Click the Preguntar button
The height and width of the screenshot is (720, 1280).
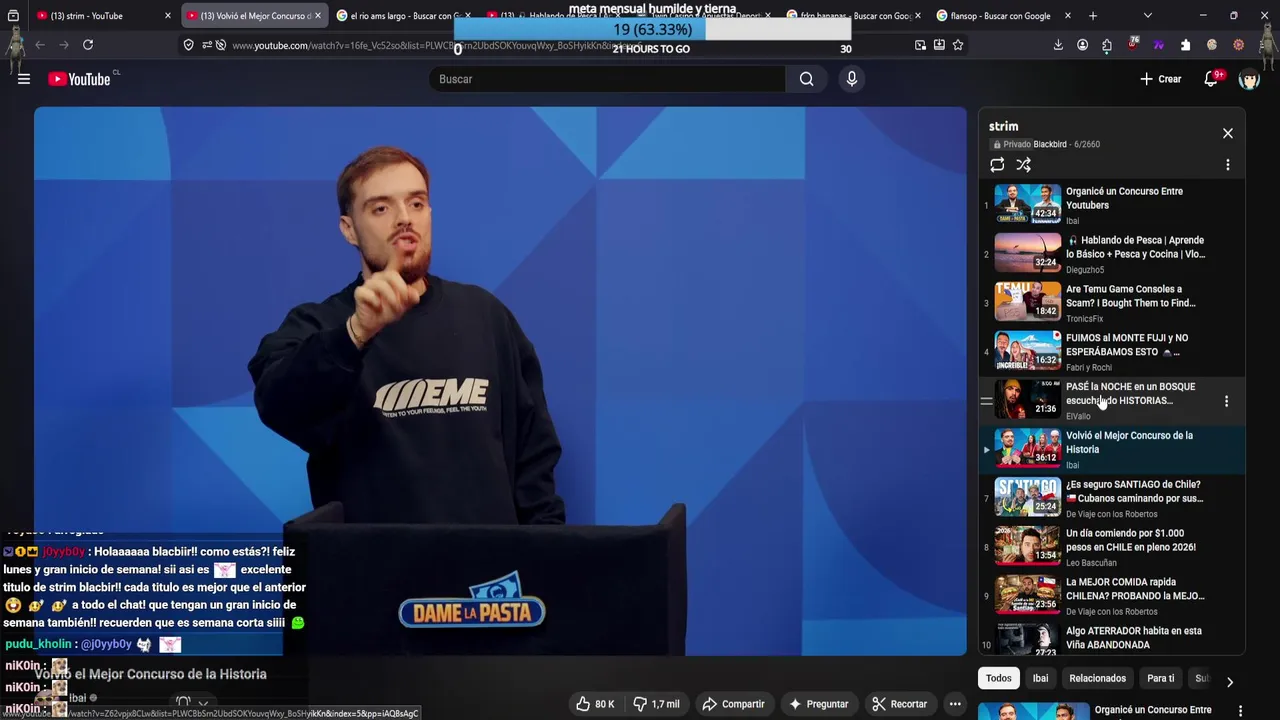point(818,704)
